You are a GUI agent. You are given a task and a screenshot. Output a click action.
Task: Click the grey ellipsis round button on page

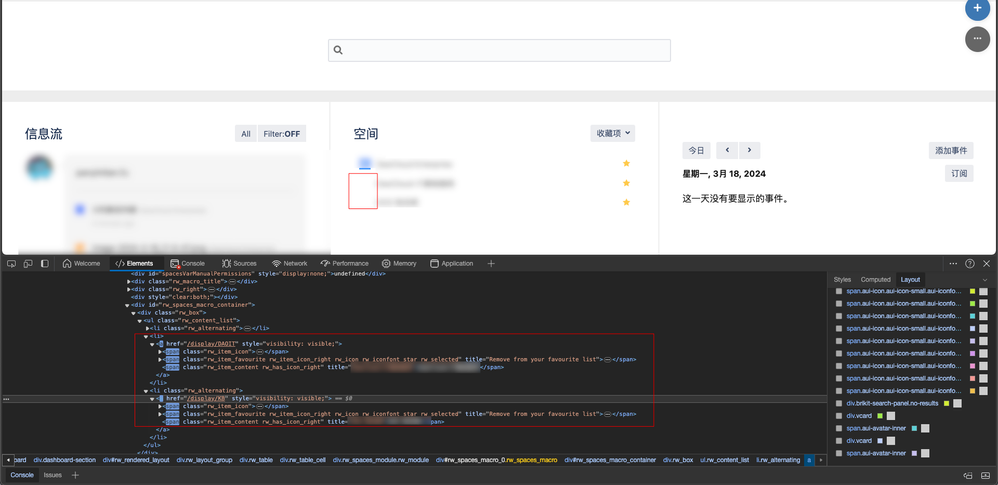pos(978,39)
